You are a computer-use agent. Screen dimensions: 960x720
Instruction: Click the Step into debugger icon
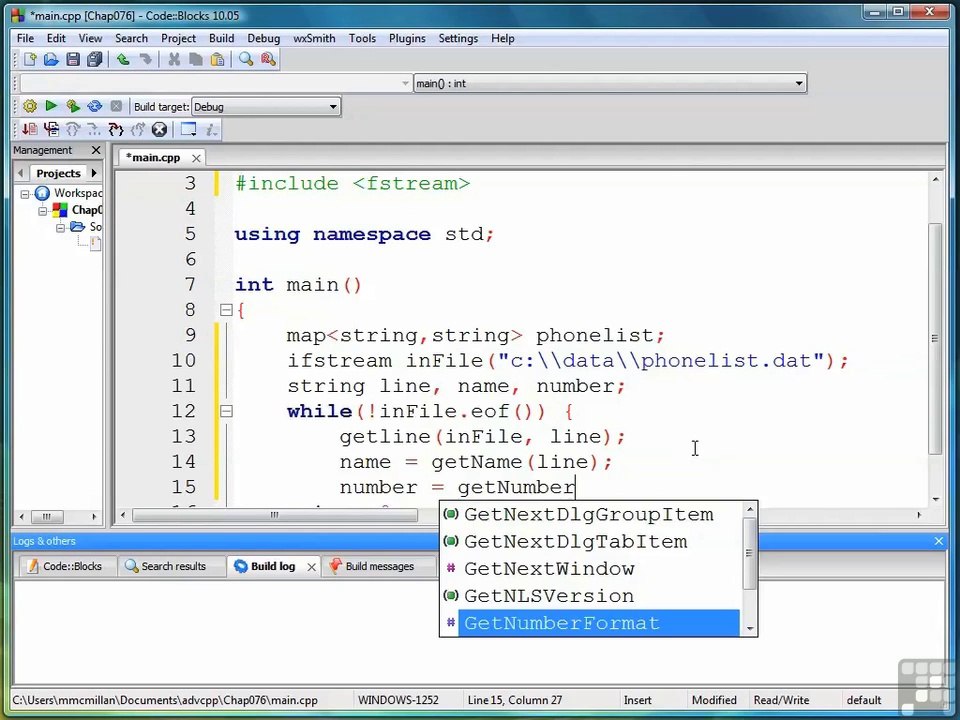click(x=116, y=129)
